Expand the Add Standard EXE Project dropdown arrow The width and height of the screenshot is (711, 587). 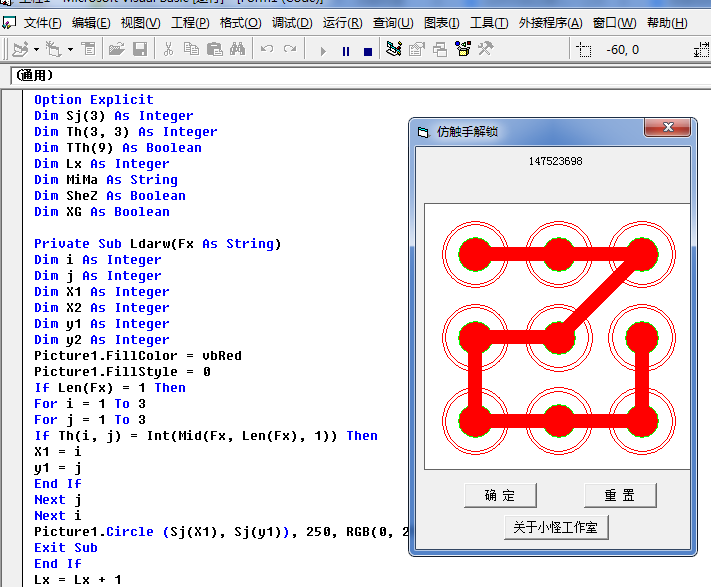(x=37, y=49)
